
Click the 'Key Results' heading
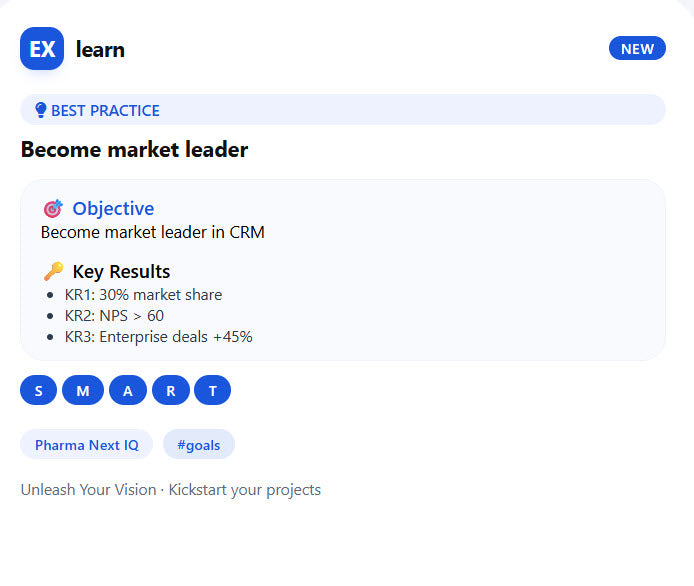pyautogui.click(x=121, y=271)
